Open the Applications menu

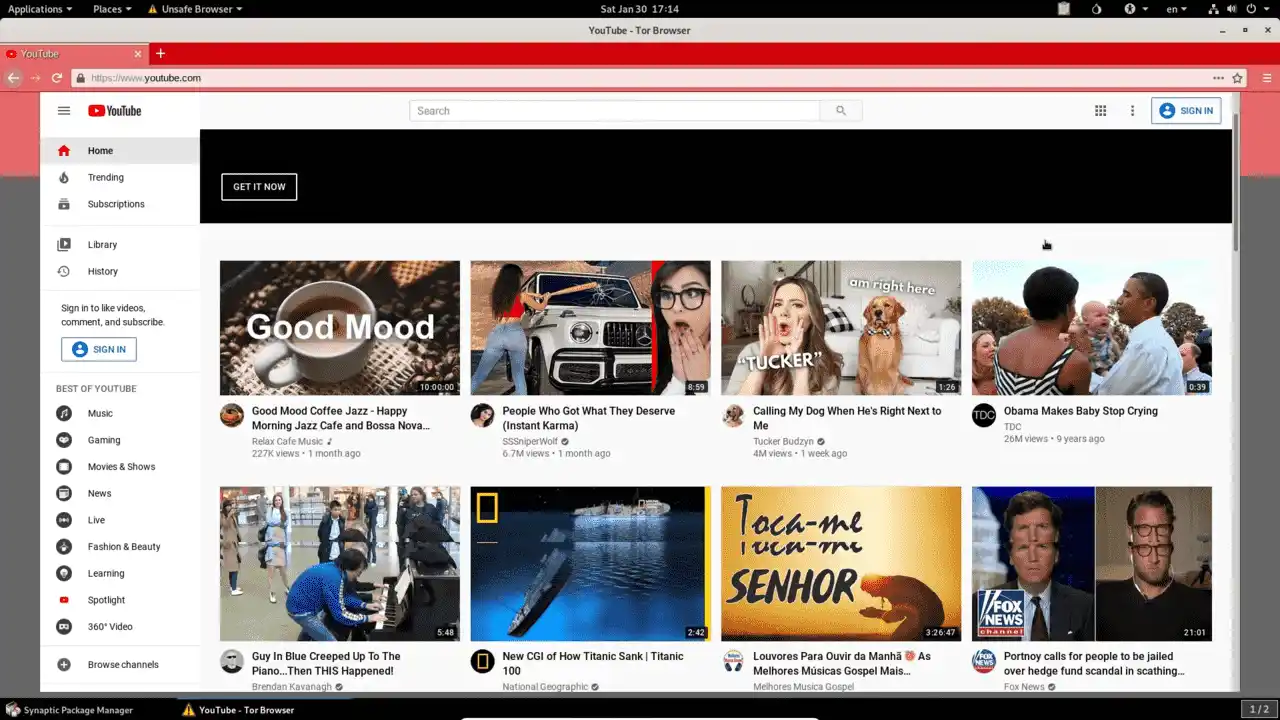pyautogui.click(x=40, y=9)
